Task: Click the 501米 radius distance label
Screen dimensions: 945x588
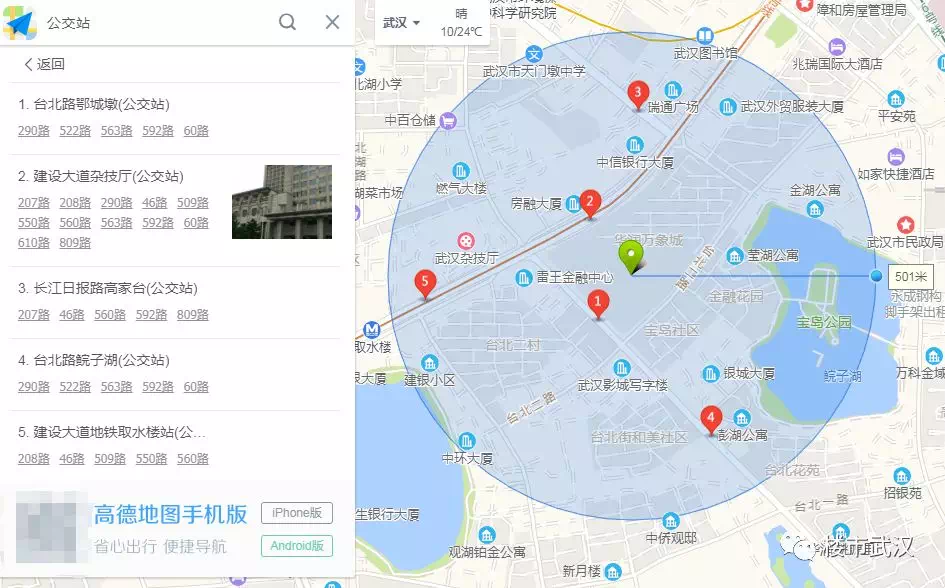Action: 910,277
